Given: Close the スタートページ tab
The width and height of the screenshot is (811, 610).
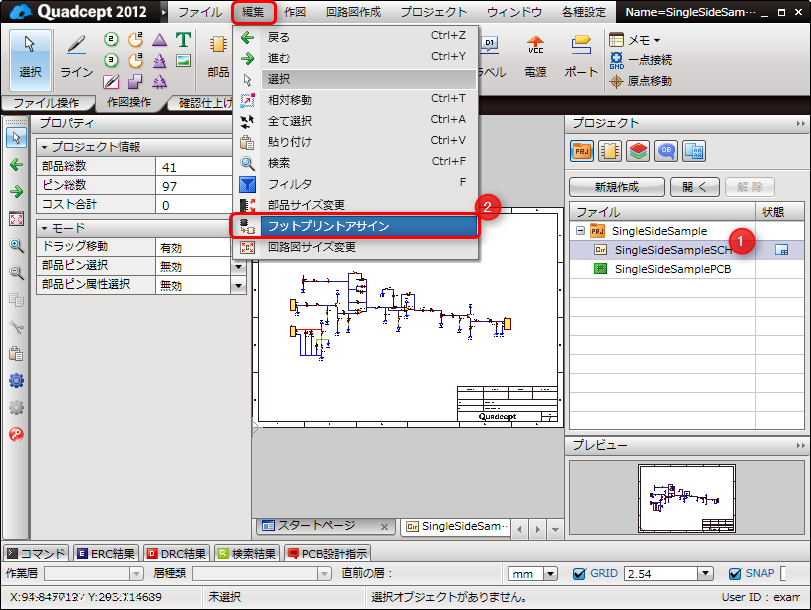Looking at the screenshot, I should [384, 527].
